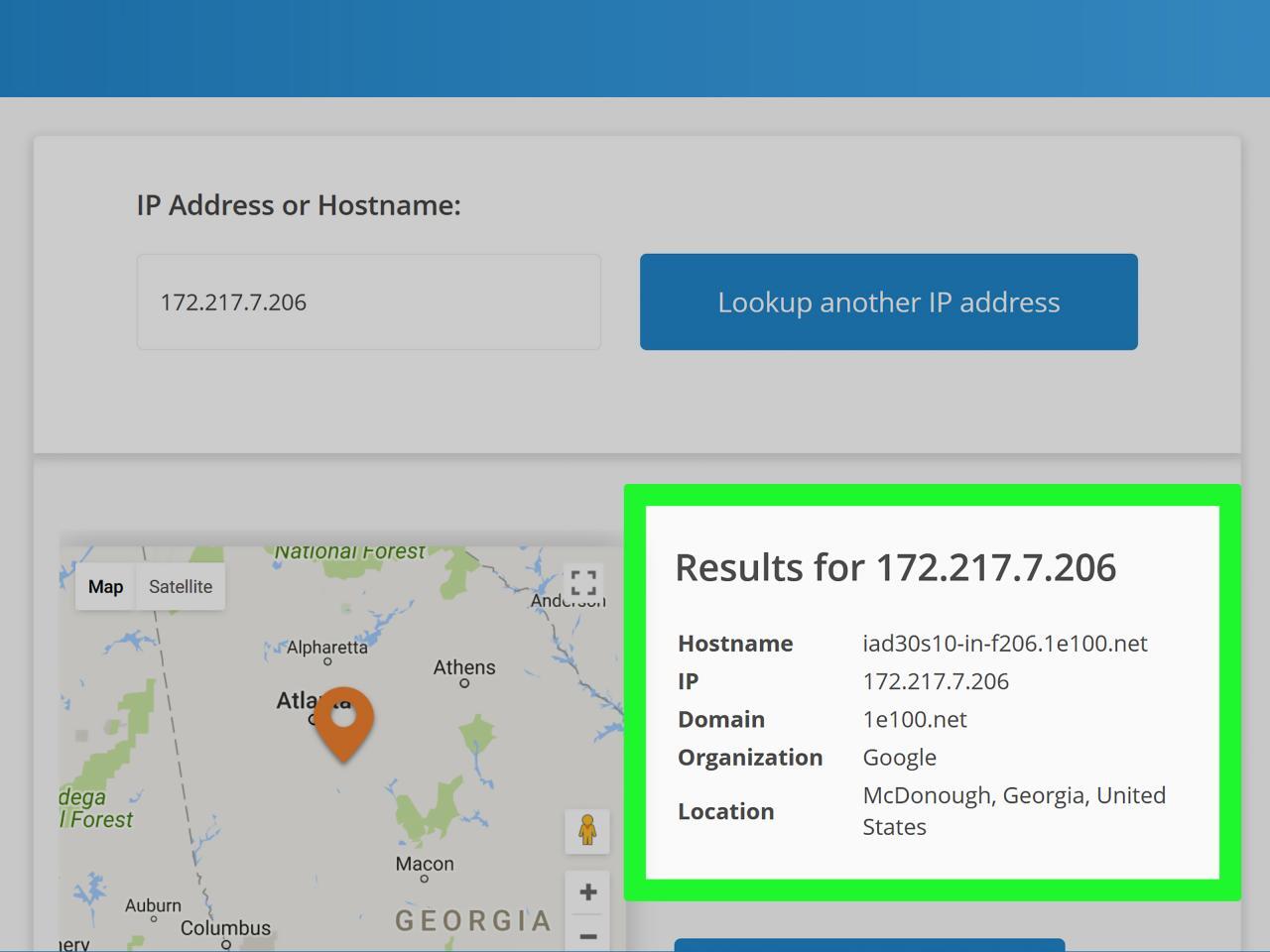This screenshot has width=1270, height=952.
Task: Zoom out the map with minus button
Action: (x=587, y=935)
